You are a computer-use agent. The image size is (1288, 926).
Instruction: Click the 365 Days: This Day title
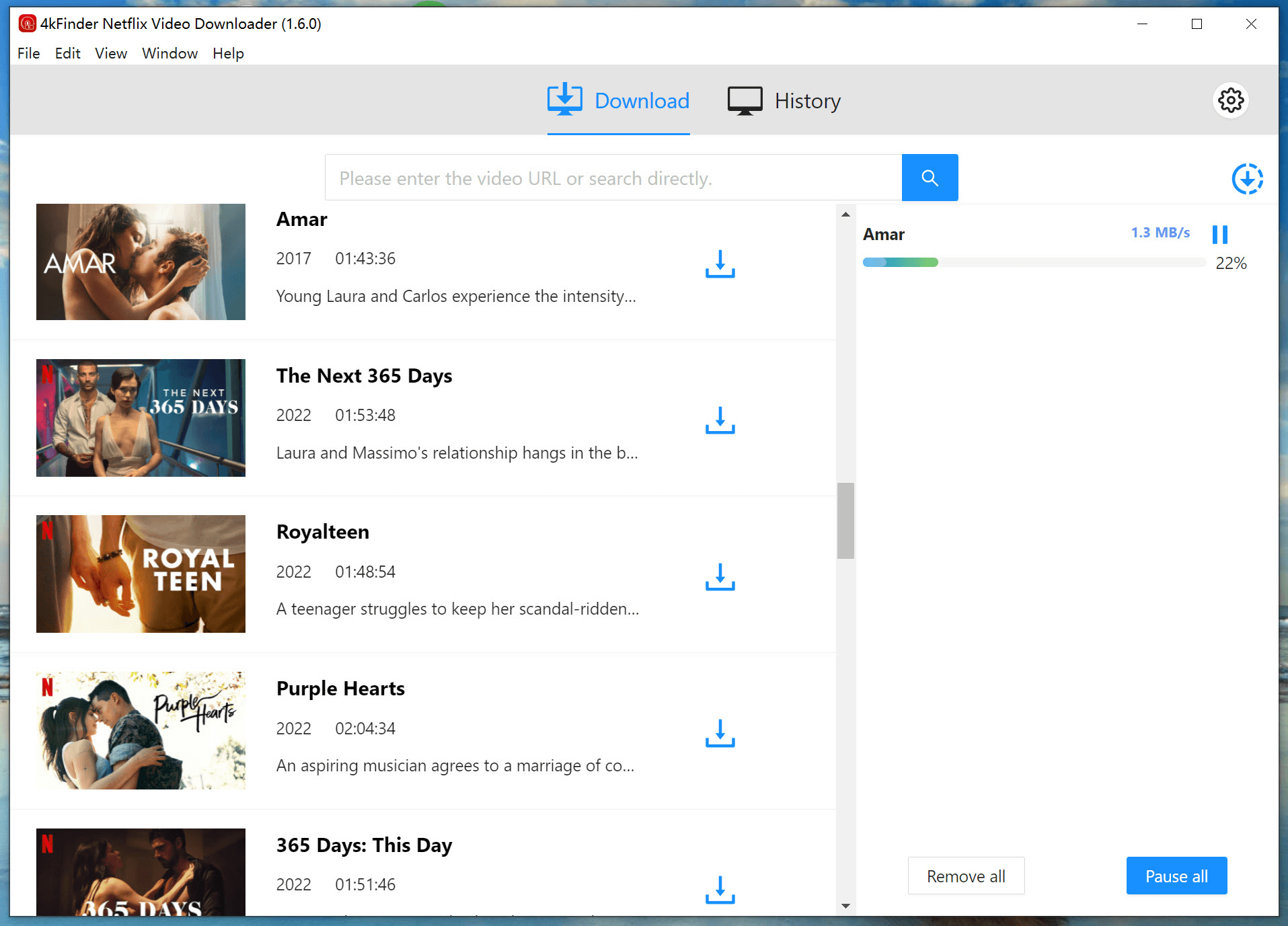pos(364,845)
